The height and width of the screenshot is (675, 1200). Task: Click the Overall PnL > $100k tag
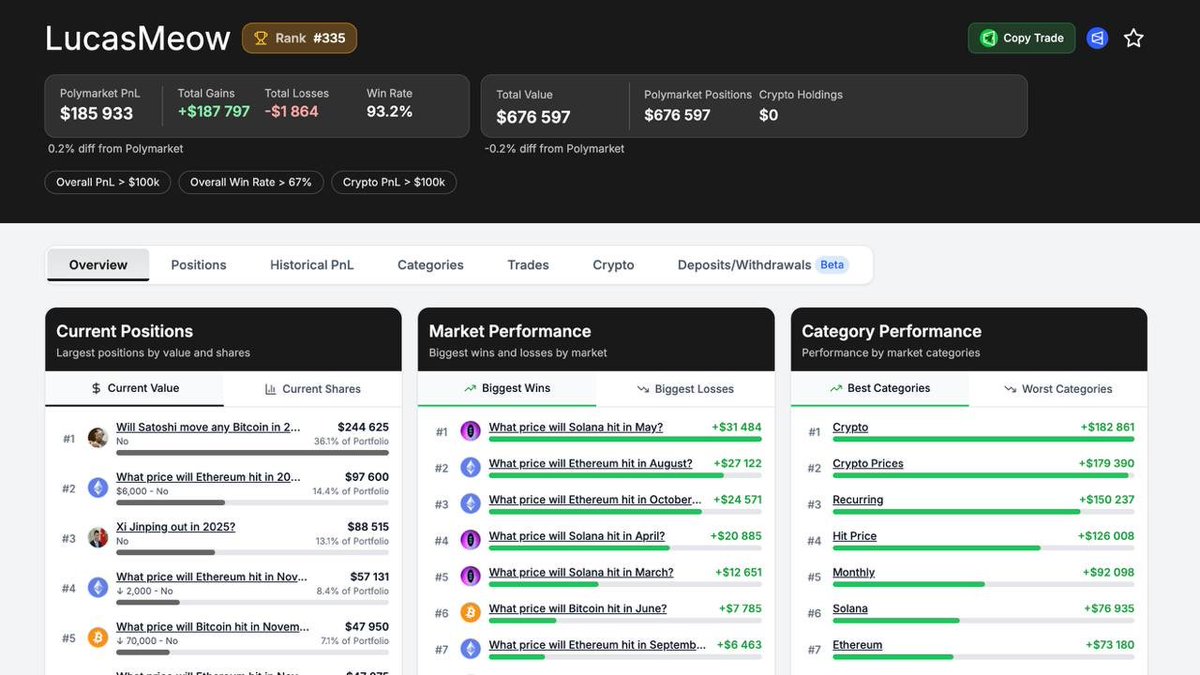(x=108, y=182)
